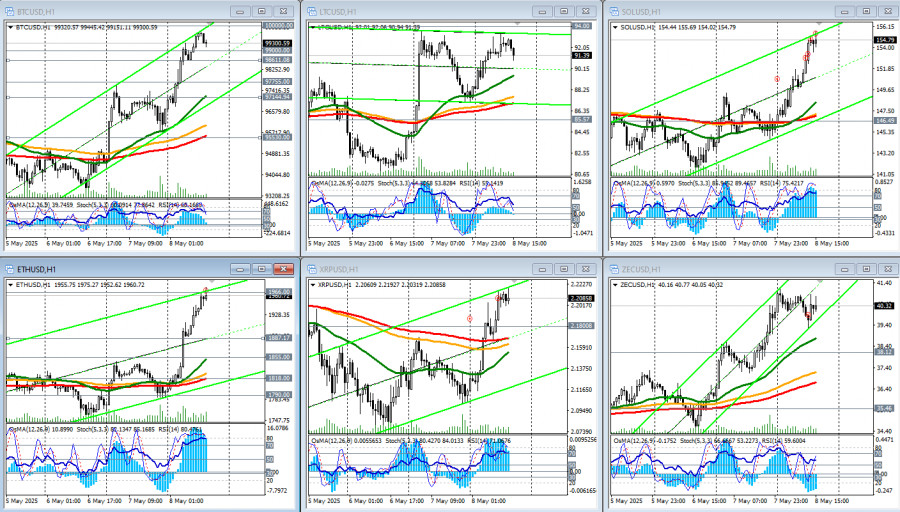Image resolution: width=900 pixels, height=512 pixels.
Task: Click the 40.32 current price label on ZECUSD
Action: click(883, 306)
